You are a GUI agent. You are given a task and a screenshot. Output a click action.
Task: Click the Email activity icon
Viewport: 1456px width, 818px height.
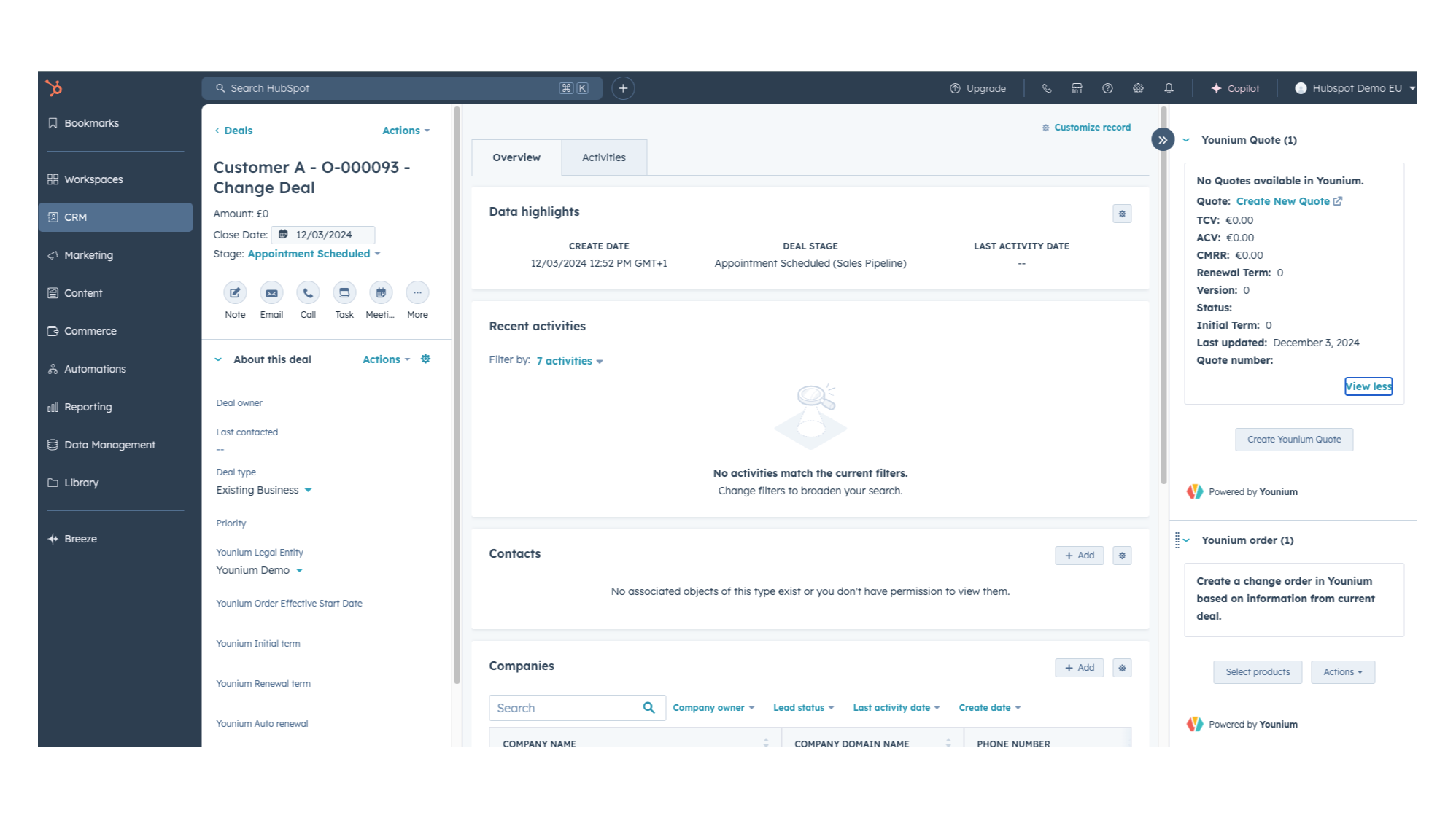[x=271, y=293]
